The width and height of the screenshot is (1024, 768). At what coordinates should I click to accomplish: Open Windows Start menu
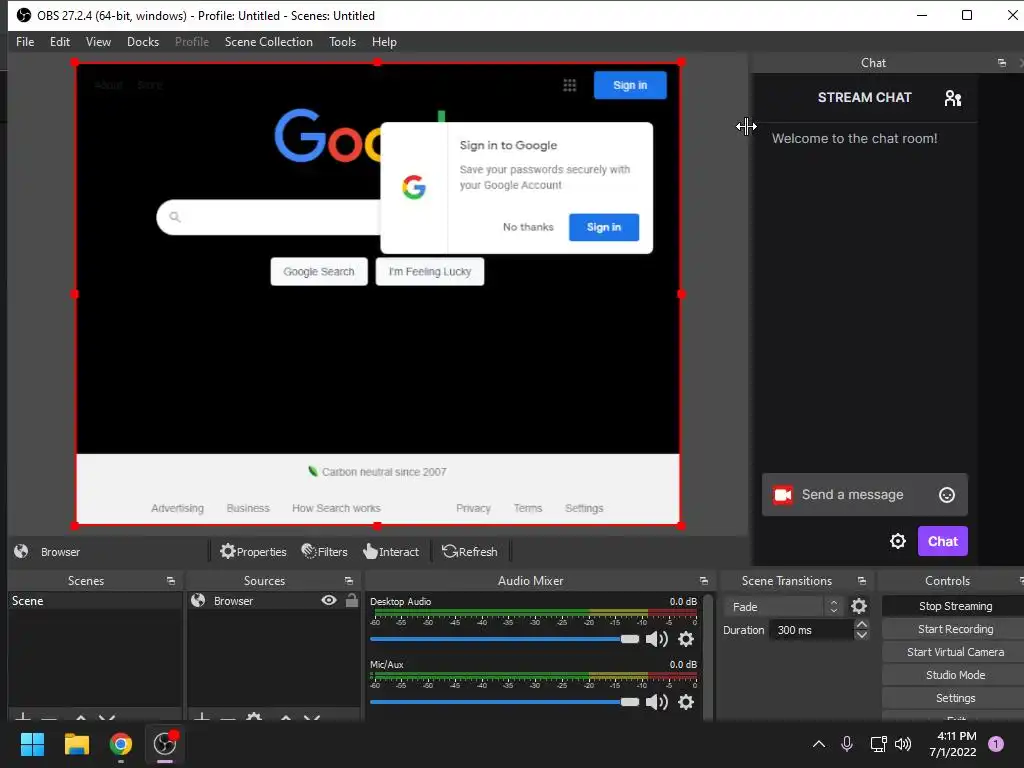32,744
